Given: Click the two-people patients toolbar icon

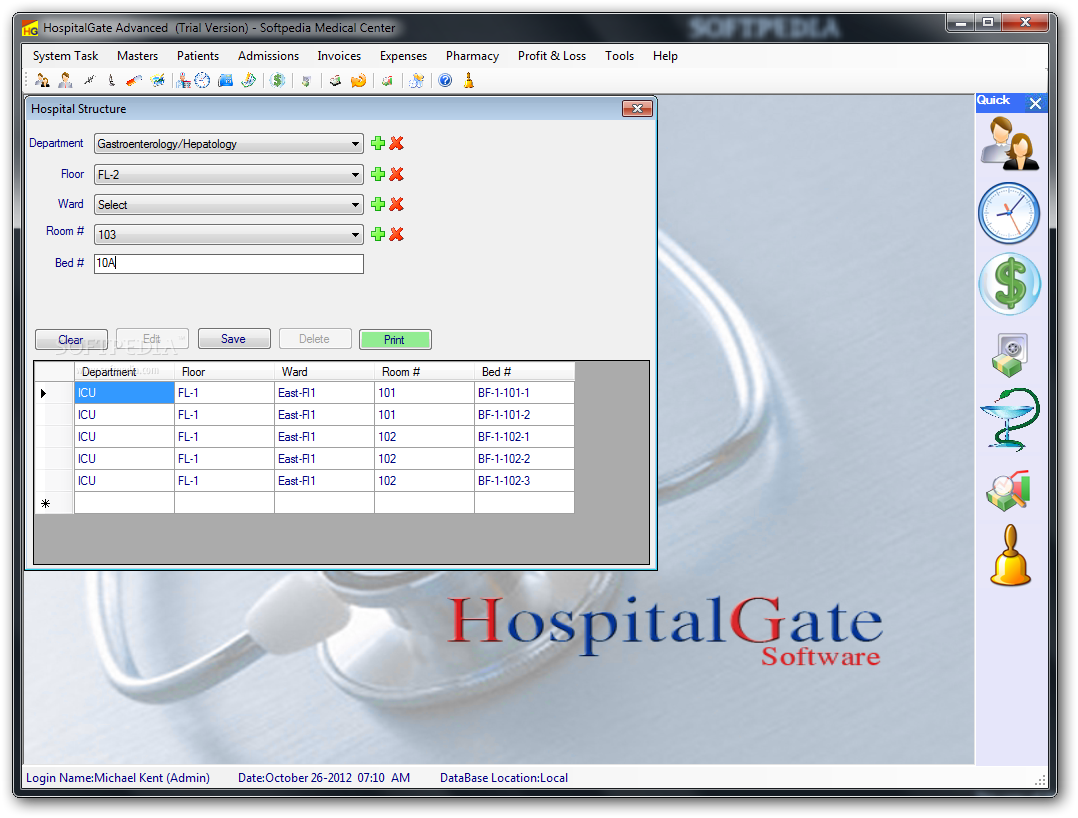Looking at the screenshot, I should (x=42, y=80).
